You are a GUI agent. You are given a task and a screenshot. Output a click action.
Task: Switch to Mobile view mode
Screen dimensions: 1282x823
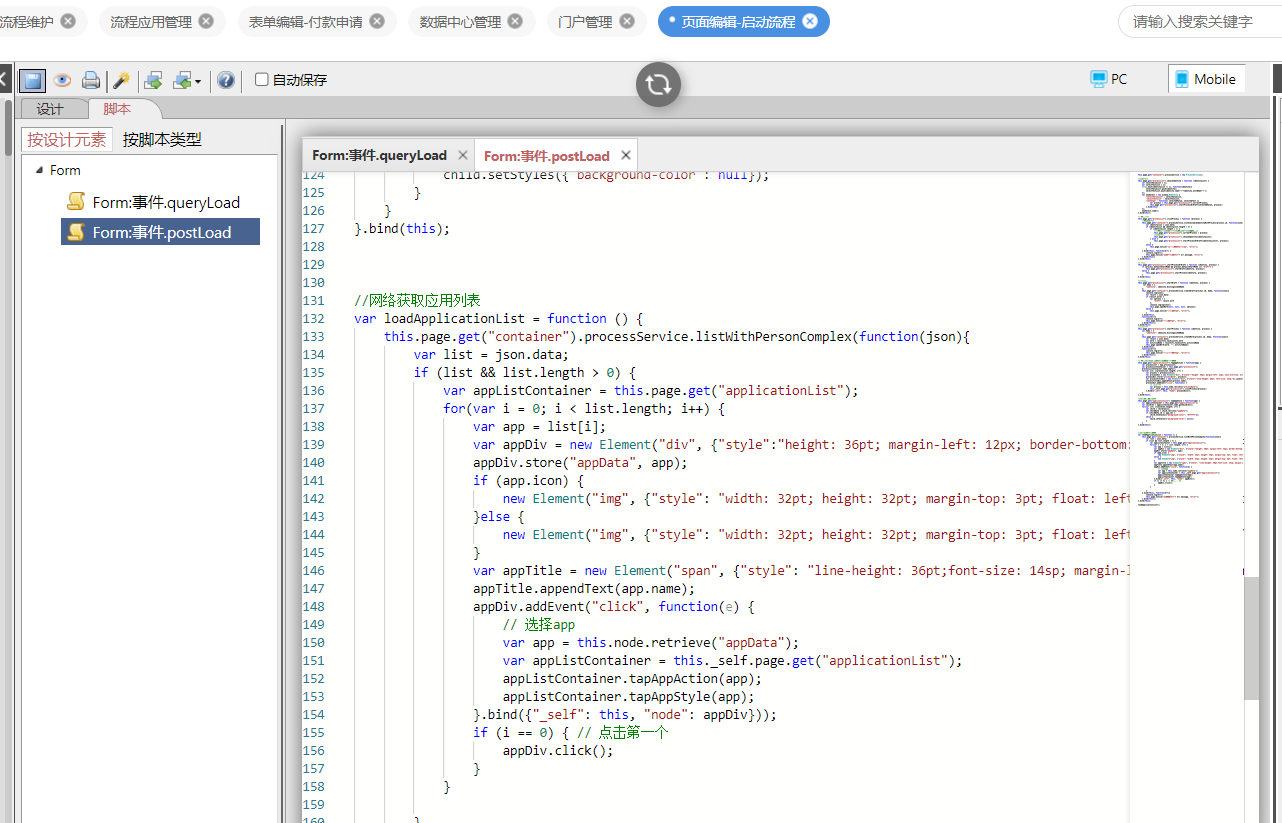[1205, 79]
